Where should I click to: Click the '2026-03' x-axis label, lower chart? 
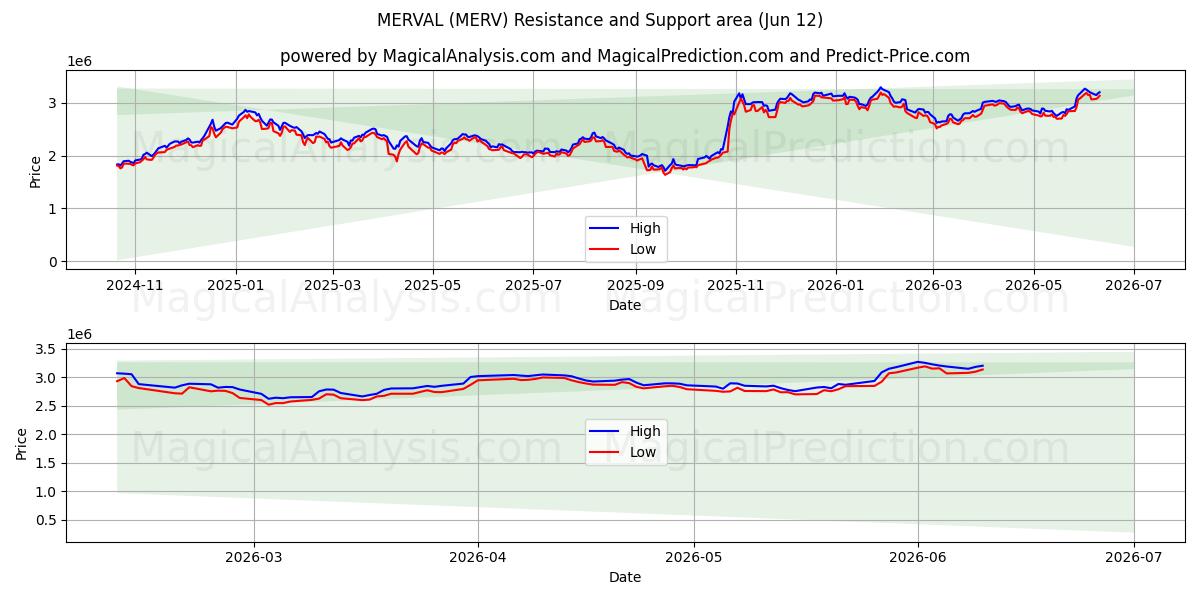(254, 557)
